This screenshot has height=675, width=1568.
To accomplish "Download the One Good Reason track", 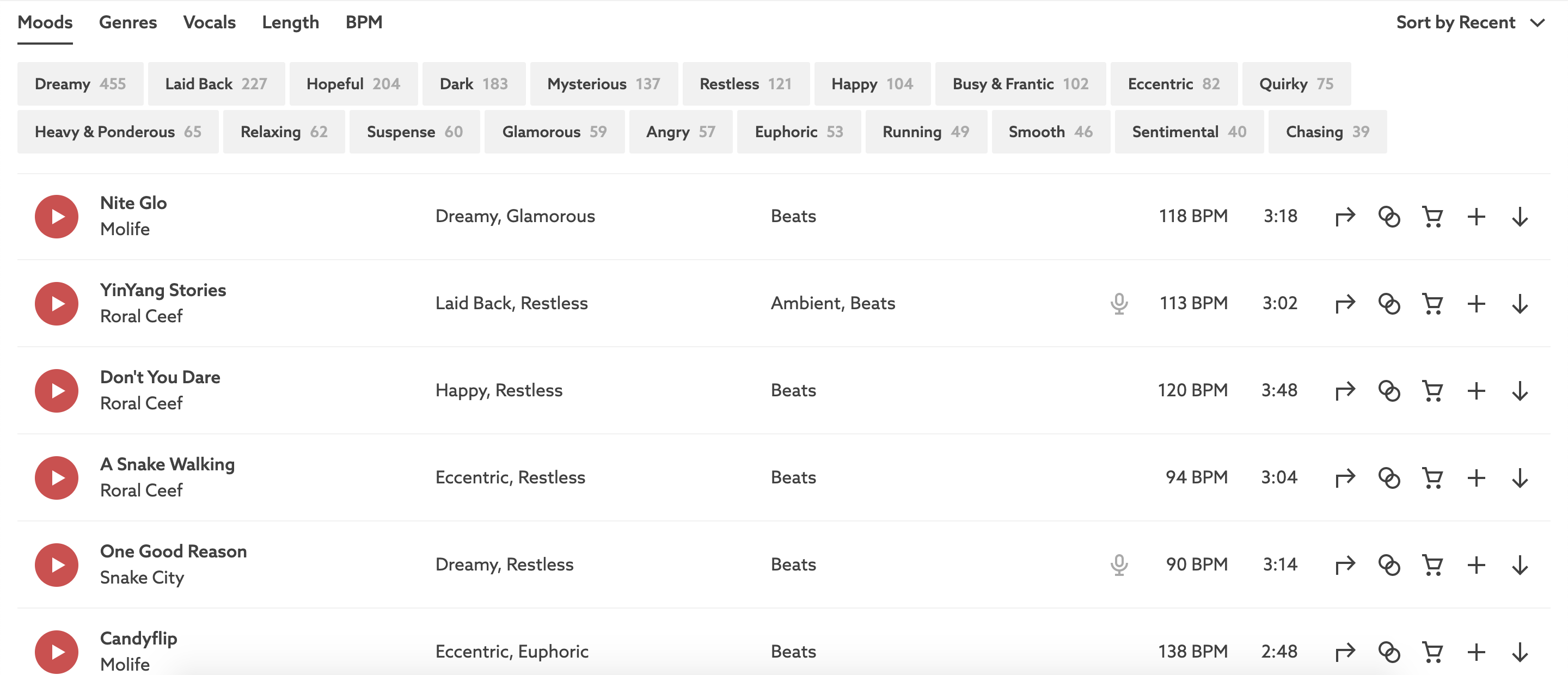I will coord(1520,565).
